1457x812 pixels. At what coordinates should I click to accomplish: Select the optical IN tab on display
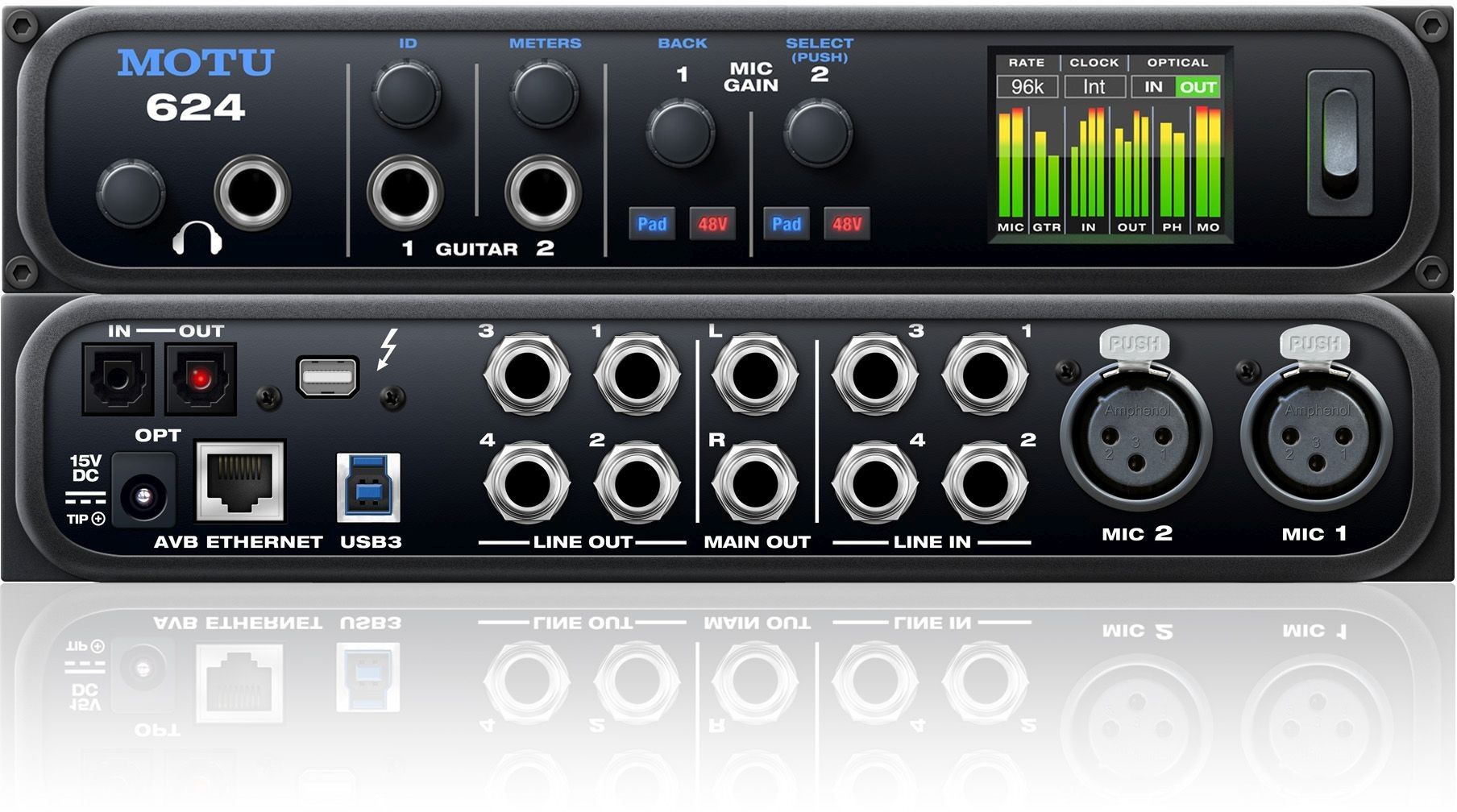coord(1153,87)
